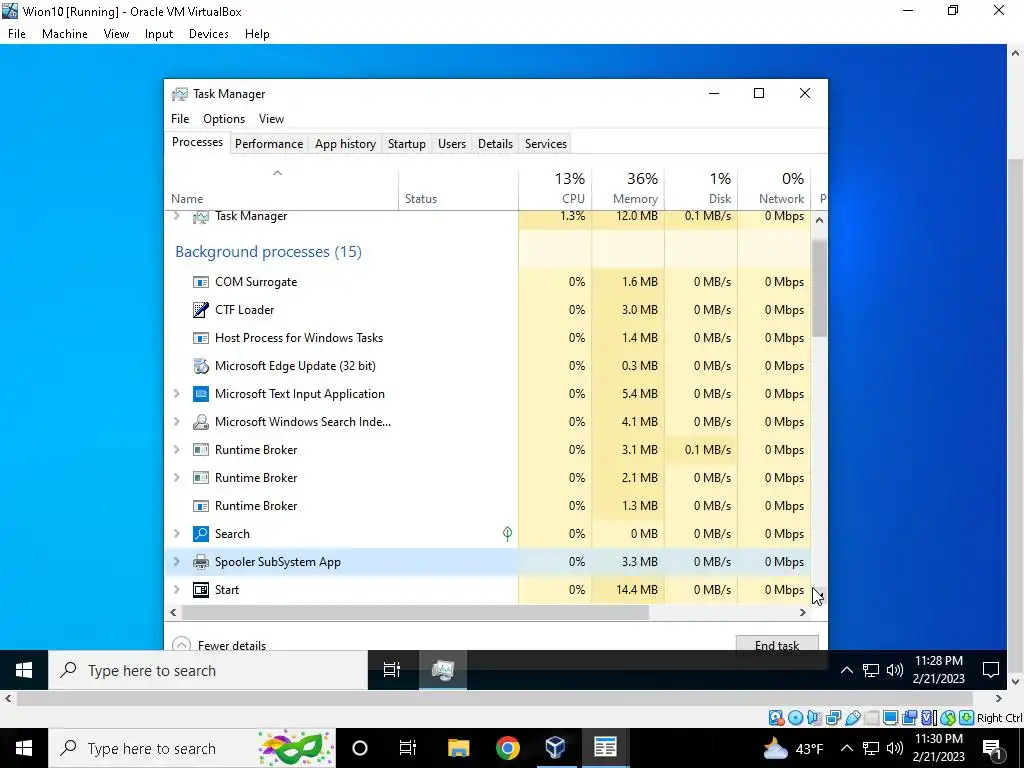Click VirtualBox shared folders status icon
Viewport: 1024px width, 768px height.
coord(871,718)
